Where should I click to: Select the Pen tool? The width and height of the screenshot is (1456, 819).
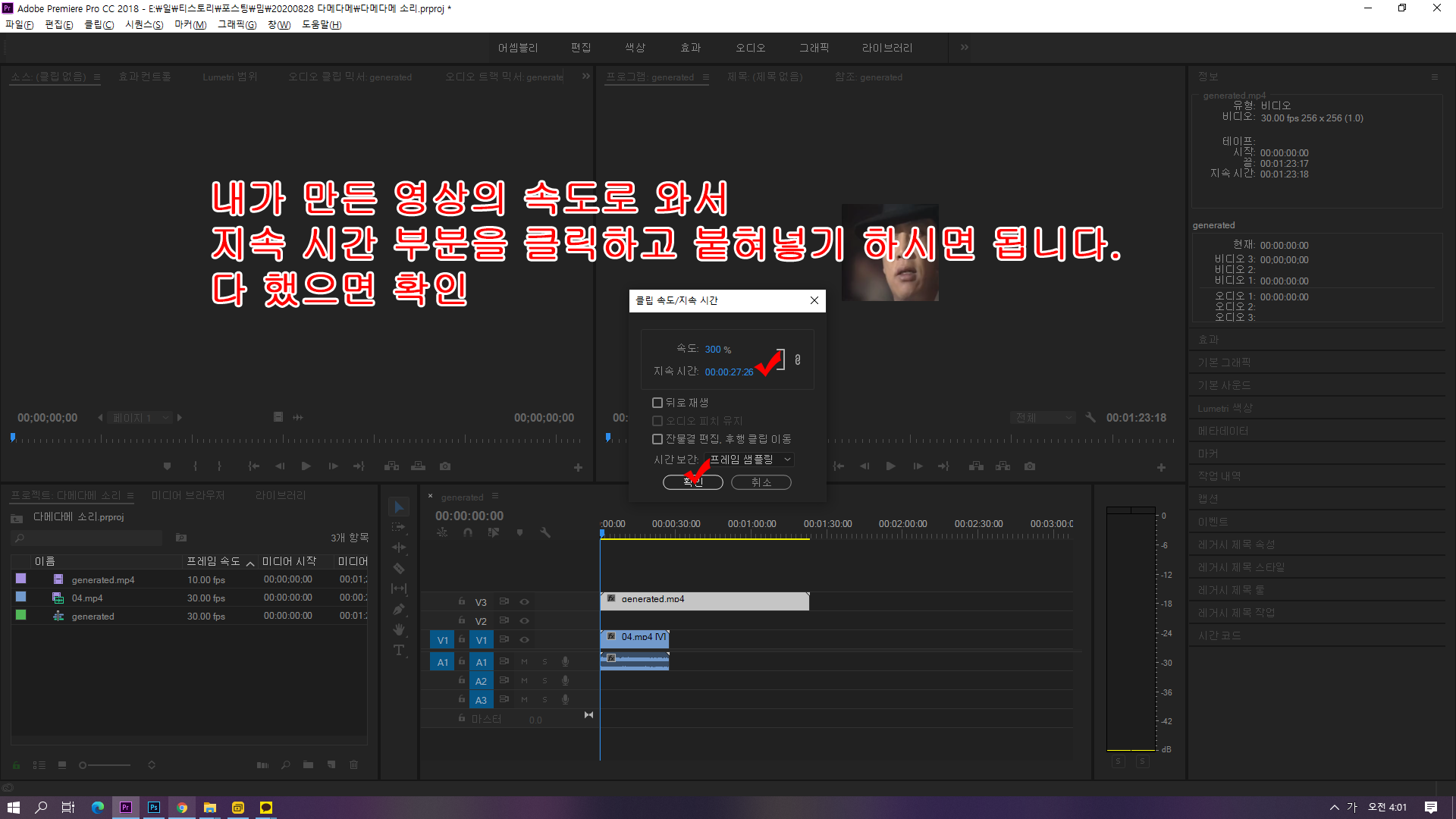tap(399, 609)
